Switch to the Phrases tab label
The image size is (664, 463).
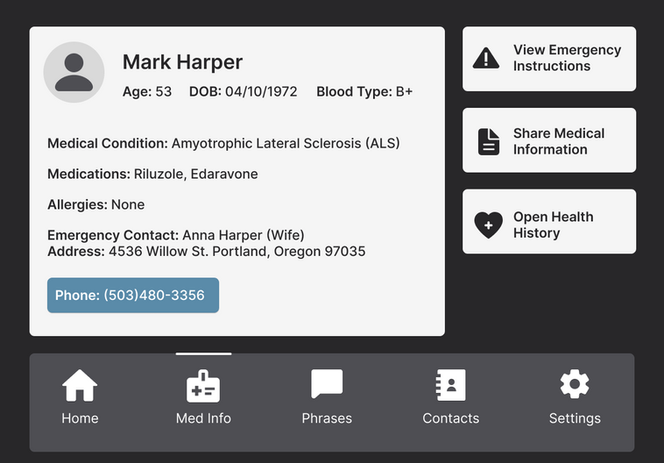(327, 418)
